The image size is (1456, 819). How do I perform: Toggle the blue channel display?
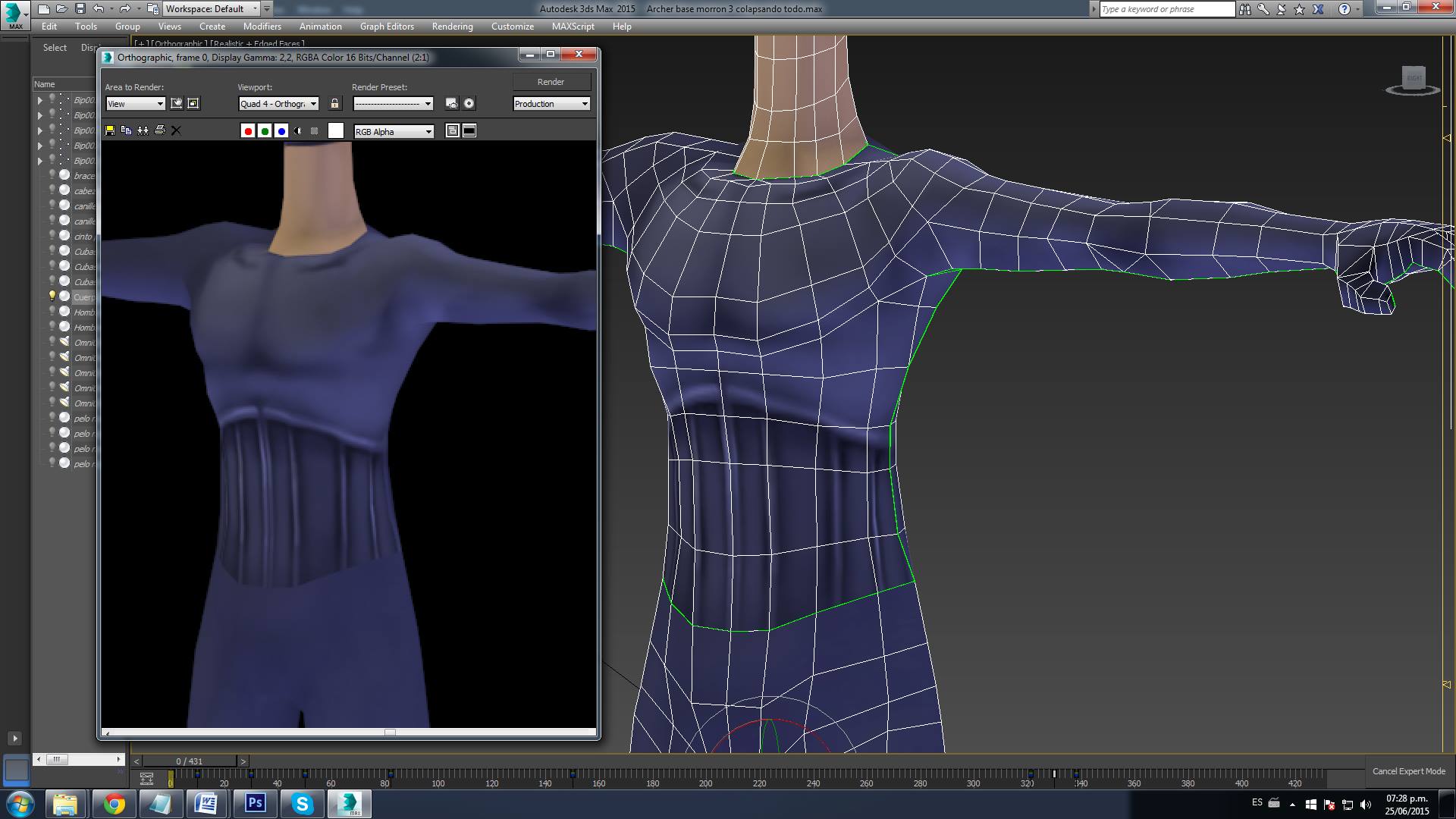pos(281,131)
